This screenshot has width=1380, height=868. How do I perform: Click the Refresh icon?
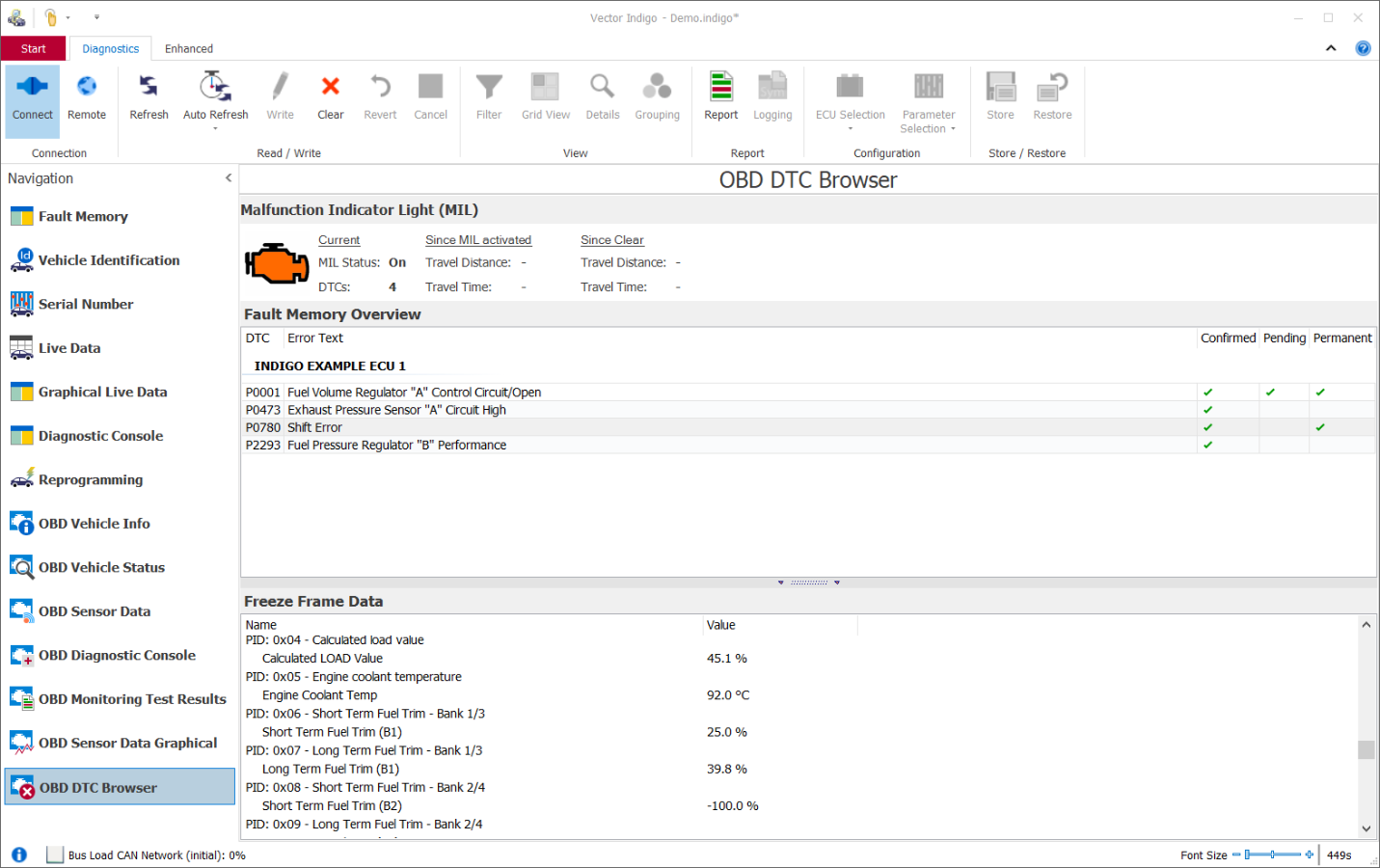click(149, 87)
